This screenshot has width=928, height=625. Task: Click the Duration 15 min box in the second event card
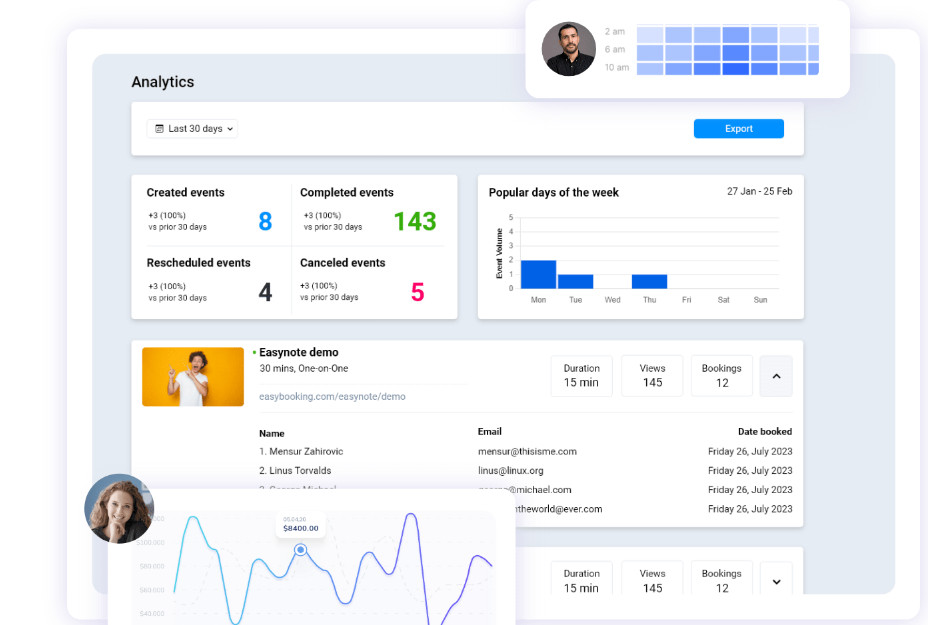pos(581,580)
